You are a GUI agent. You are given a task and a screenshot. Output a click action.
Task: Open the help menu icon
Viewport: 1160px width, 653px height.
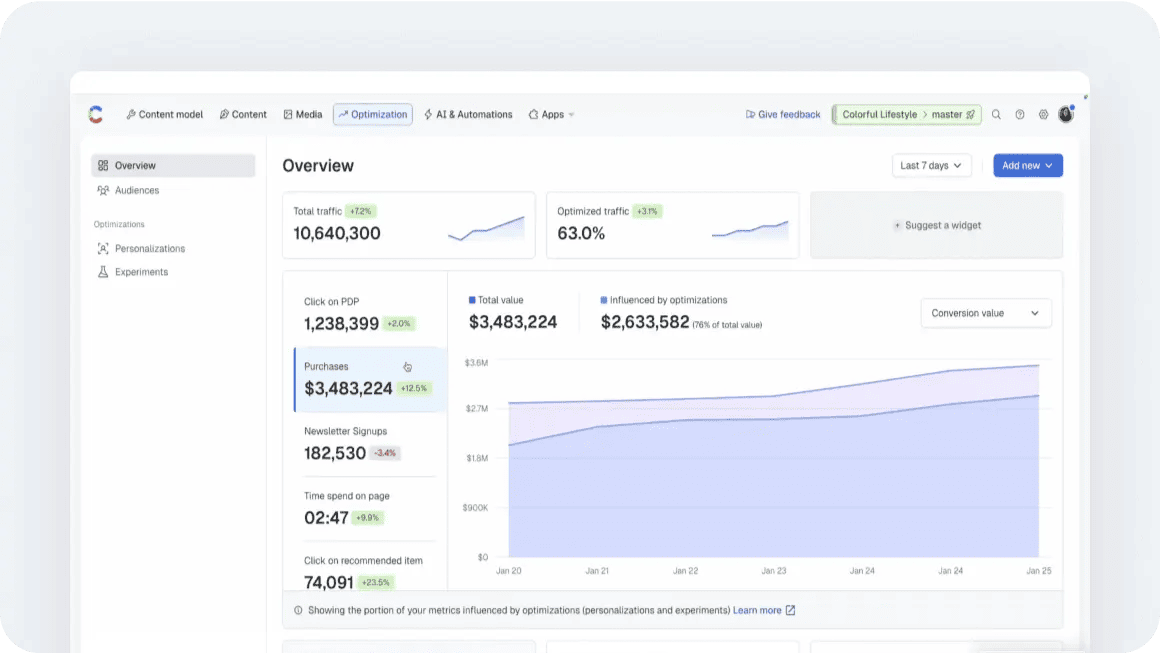coord(1020,114)
